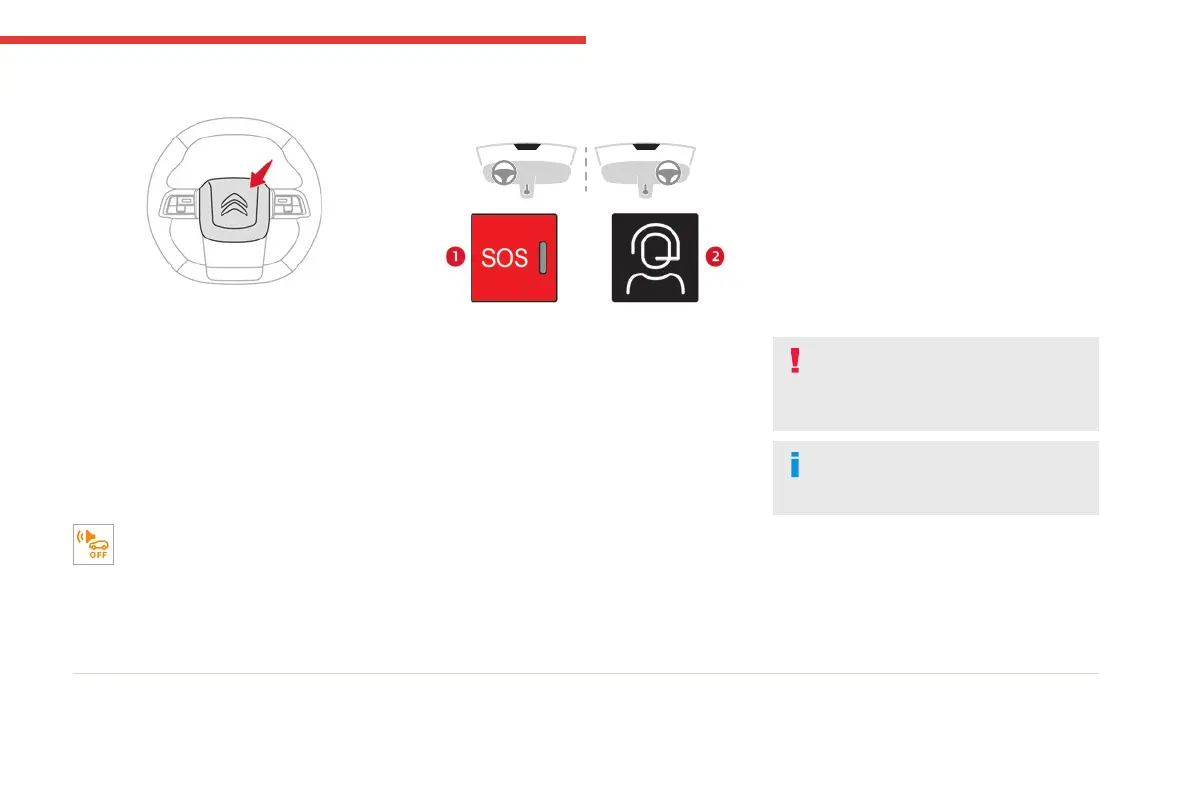Click the red header bar at top
Viewport: 1191px width, 794px height.
point(293,40)
